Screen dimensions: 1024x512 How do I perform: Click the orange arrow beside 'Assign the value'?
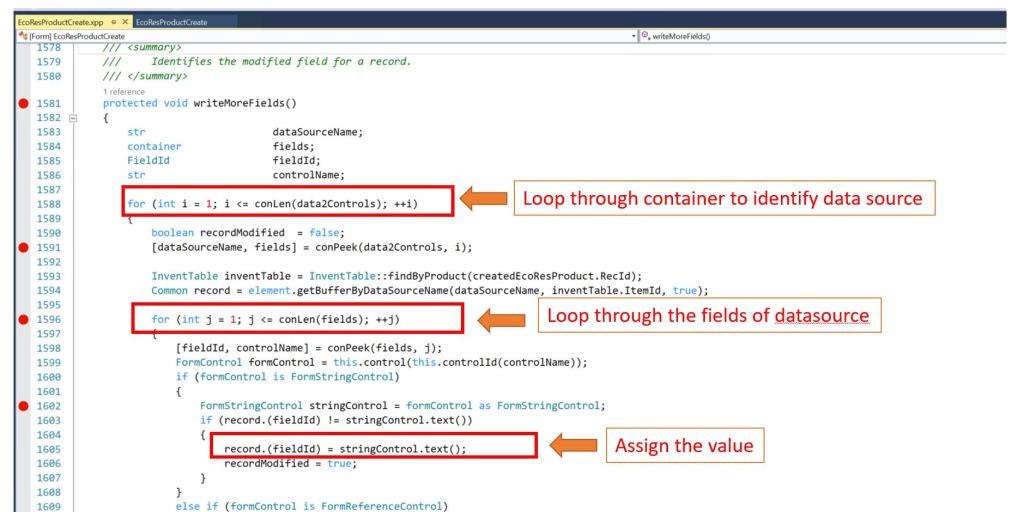point(570,445)
